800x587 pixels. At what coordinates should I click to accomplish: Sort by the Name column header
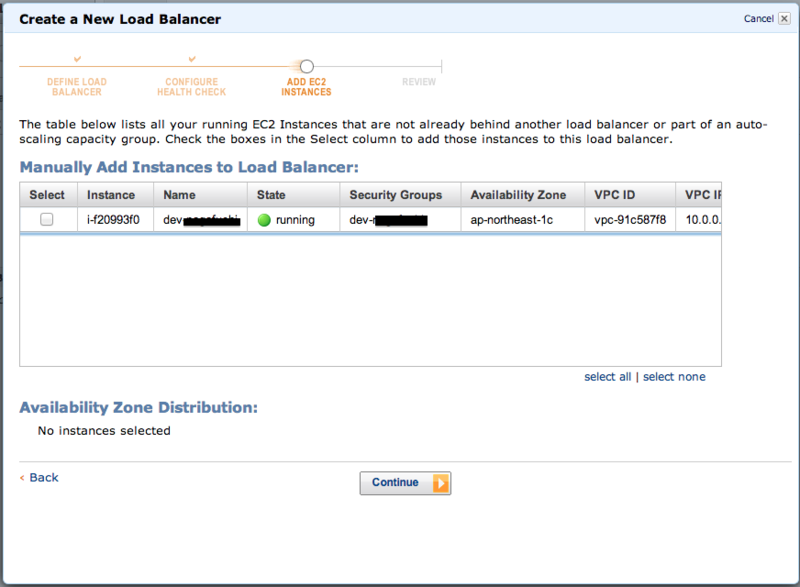pos(201,195)
